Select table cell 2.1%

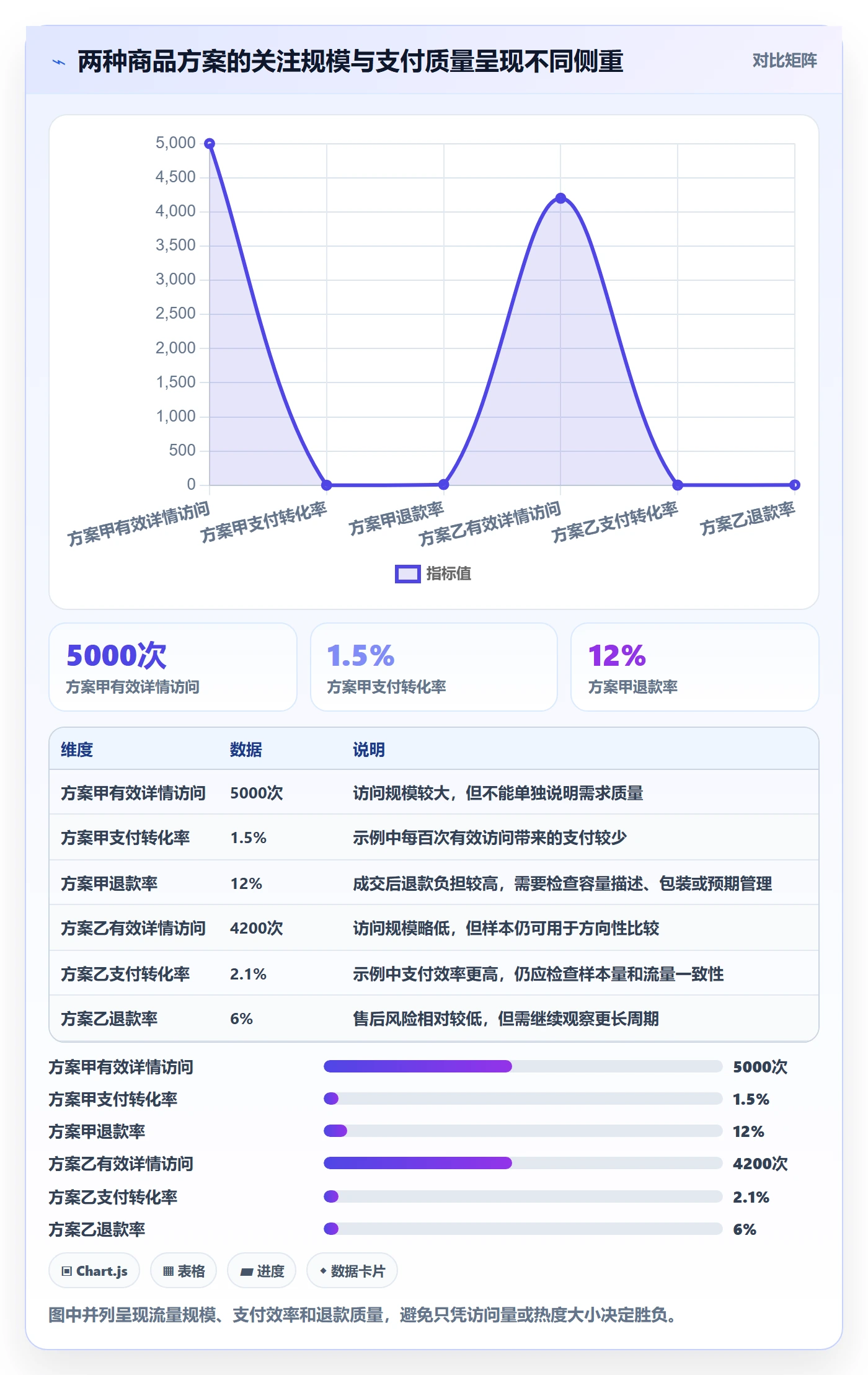coord(248,974)
